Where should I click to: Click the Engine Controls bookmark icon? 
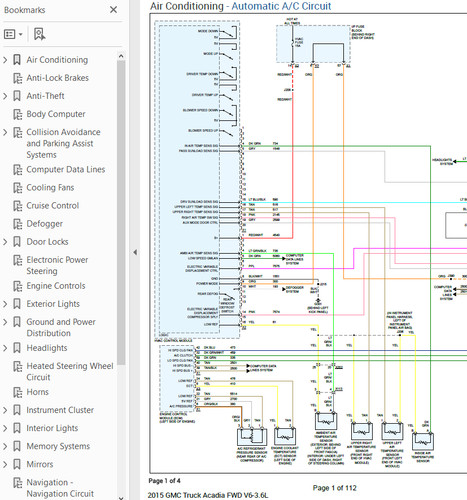pos(17,286)
